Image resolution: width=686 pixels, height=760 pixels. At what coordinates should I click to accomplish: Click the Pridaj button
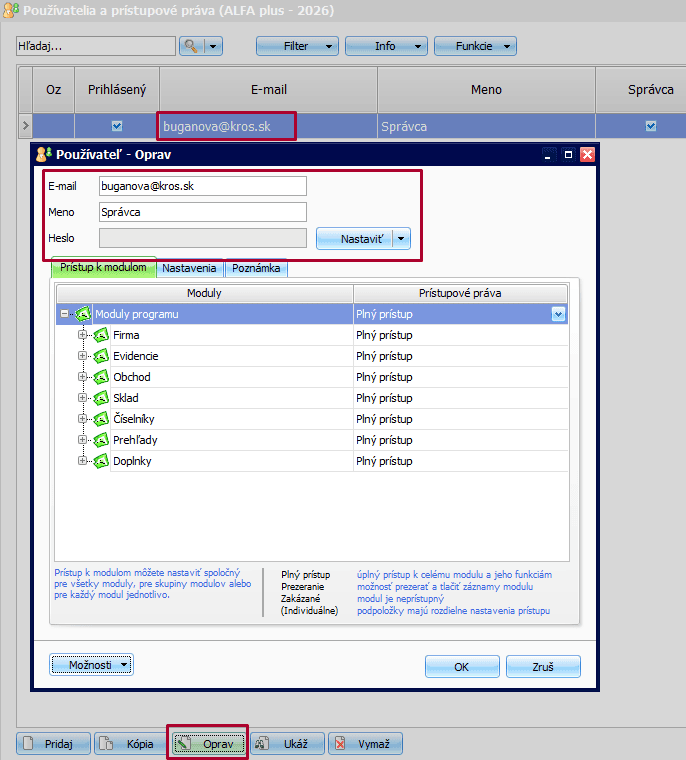(53, 744)
